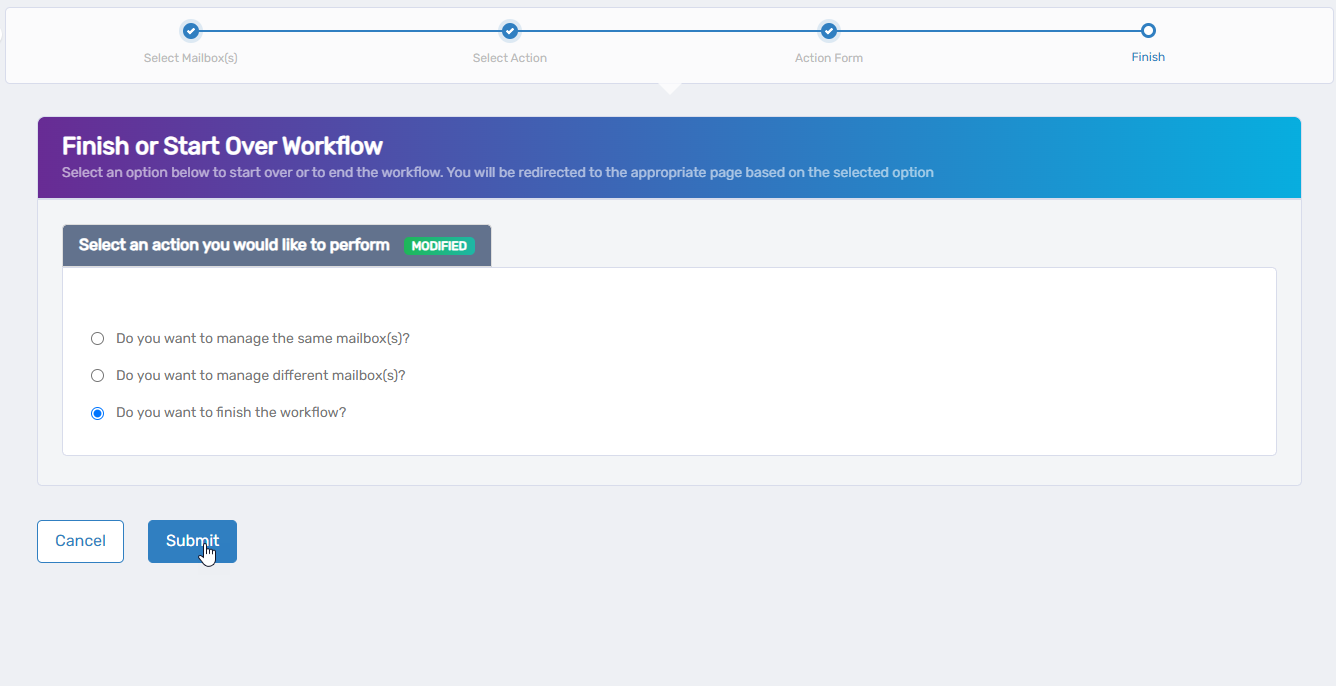Select the 'finish the workflow' radio button

coord(97,413)
